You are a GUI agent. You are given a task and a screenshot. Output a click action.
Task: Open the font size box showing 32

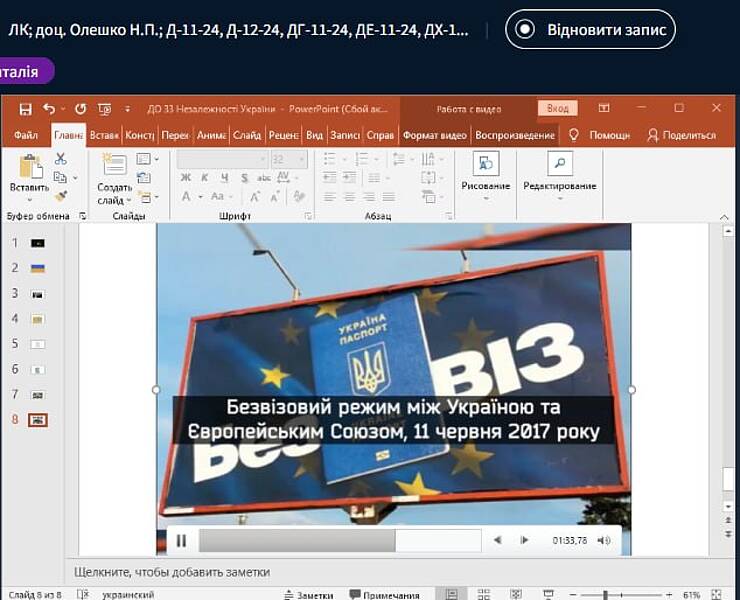tap(289, 160)
